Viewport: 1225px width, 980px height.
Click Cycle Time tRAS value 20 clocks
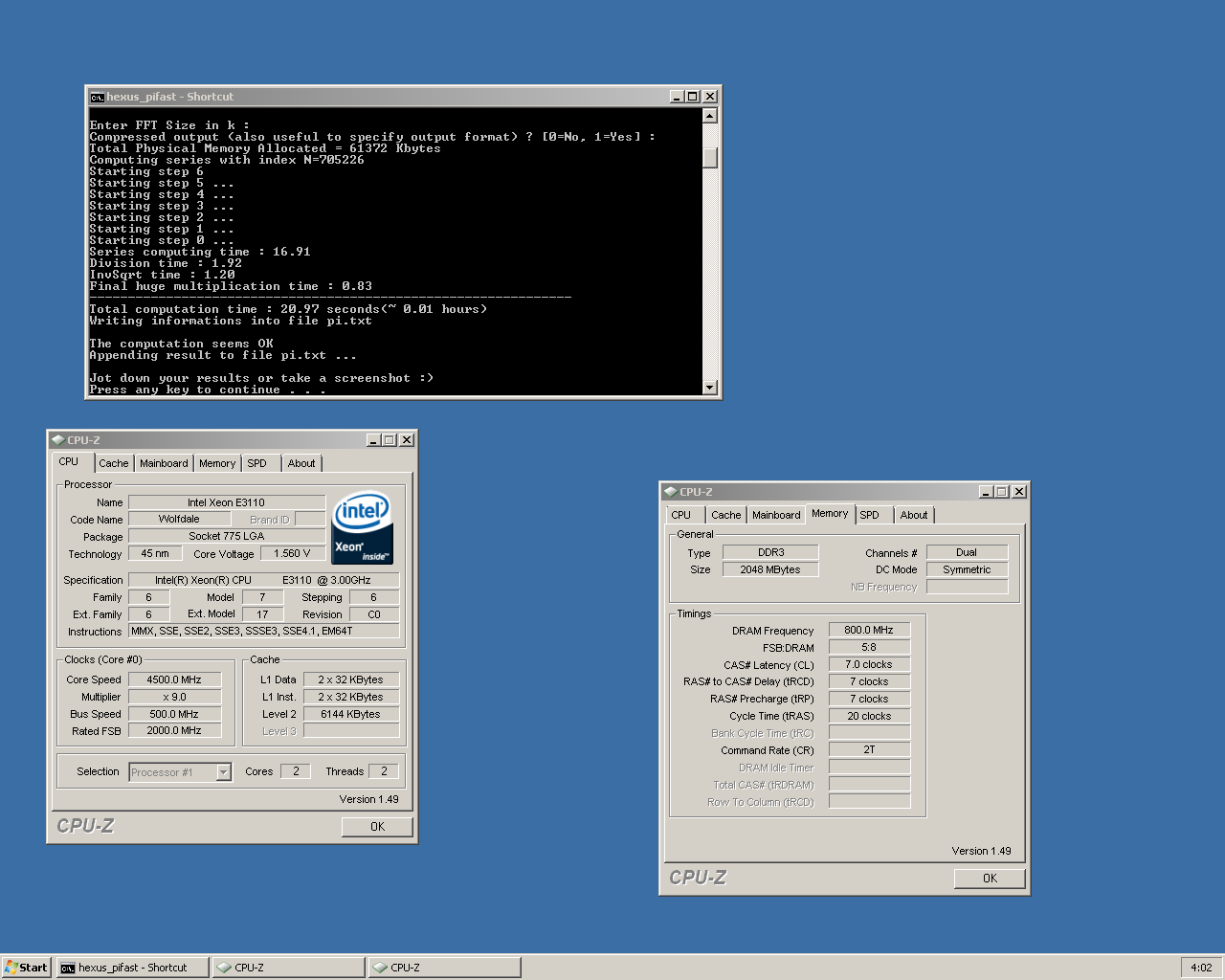tap(869, 716)
